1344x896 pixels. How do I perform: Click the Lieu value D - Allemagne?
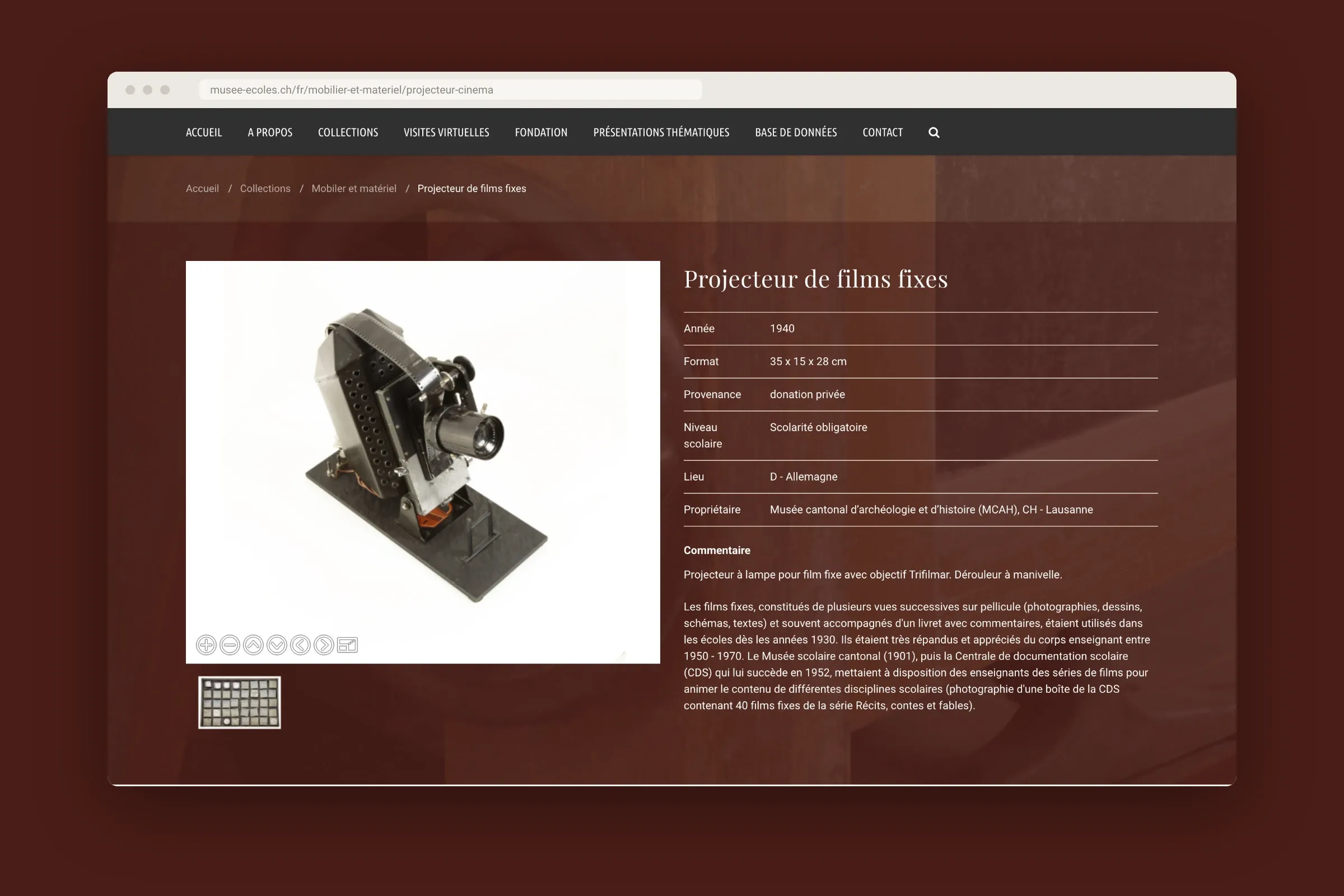[804, 477]
